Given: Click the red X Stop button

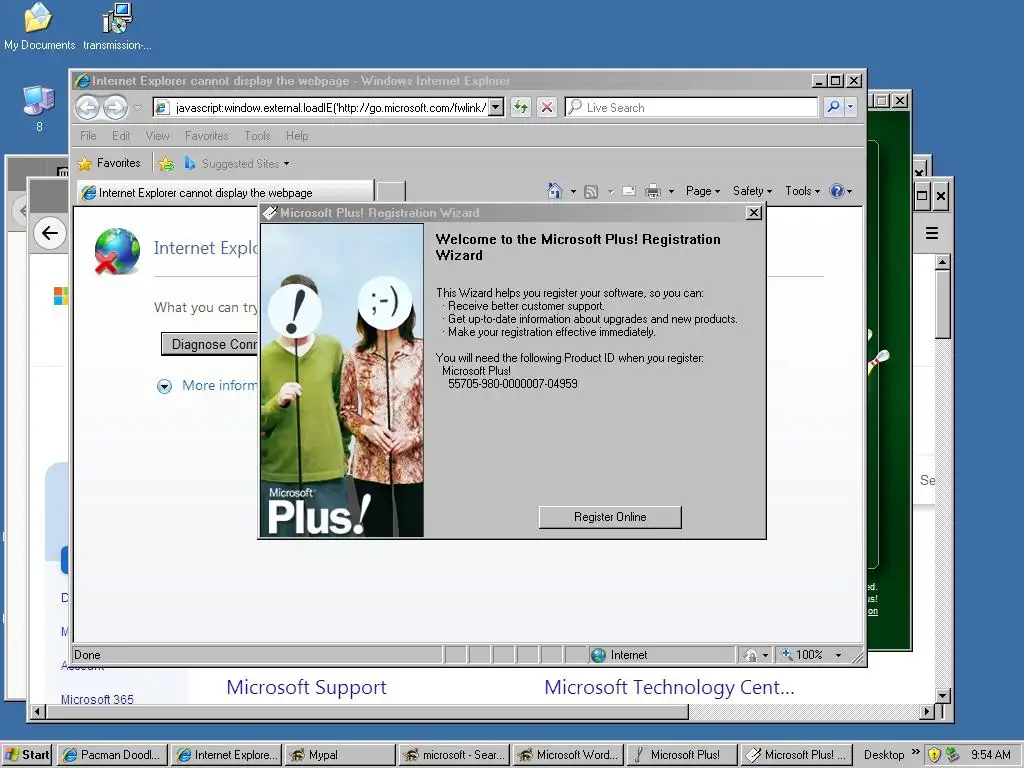Looking at the screenshot, I should [547, 107].
